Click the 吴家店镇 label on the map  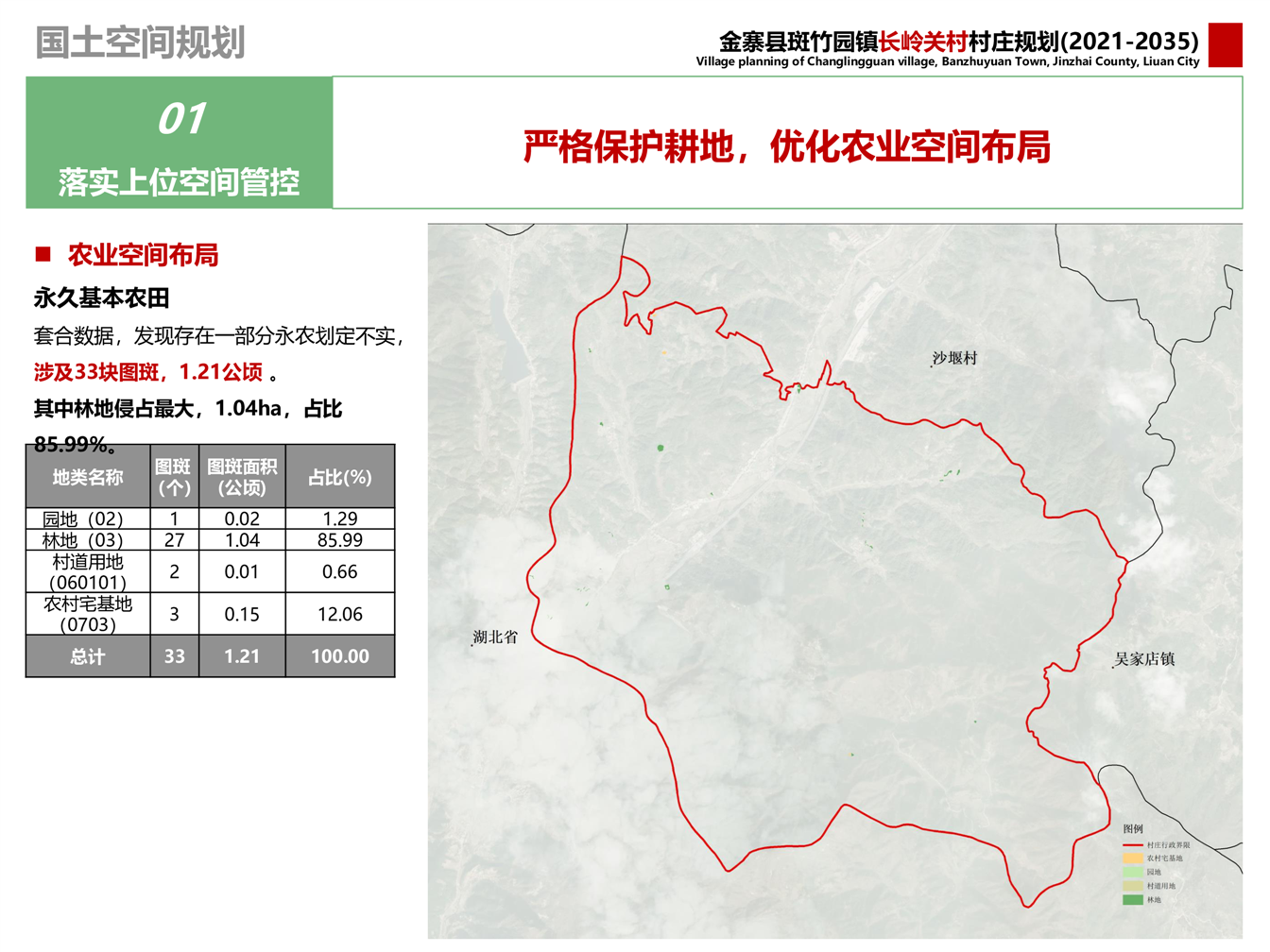pyautogui.click(x=1144, y=659)
